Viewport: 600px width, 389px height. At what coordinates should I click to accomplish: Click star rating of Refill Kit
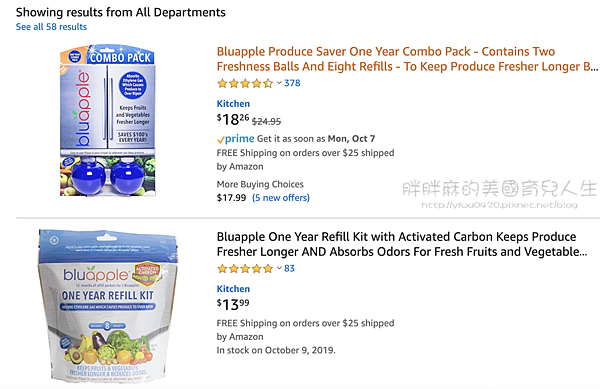tap(245, 269)
